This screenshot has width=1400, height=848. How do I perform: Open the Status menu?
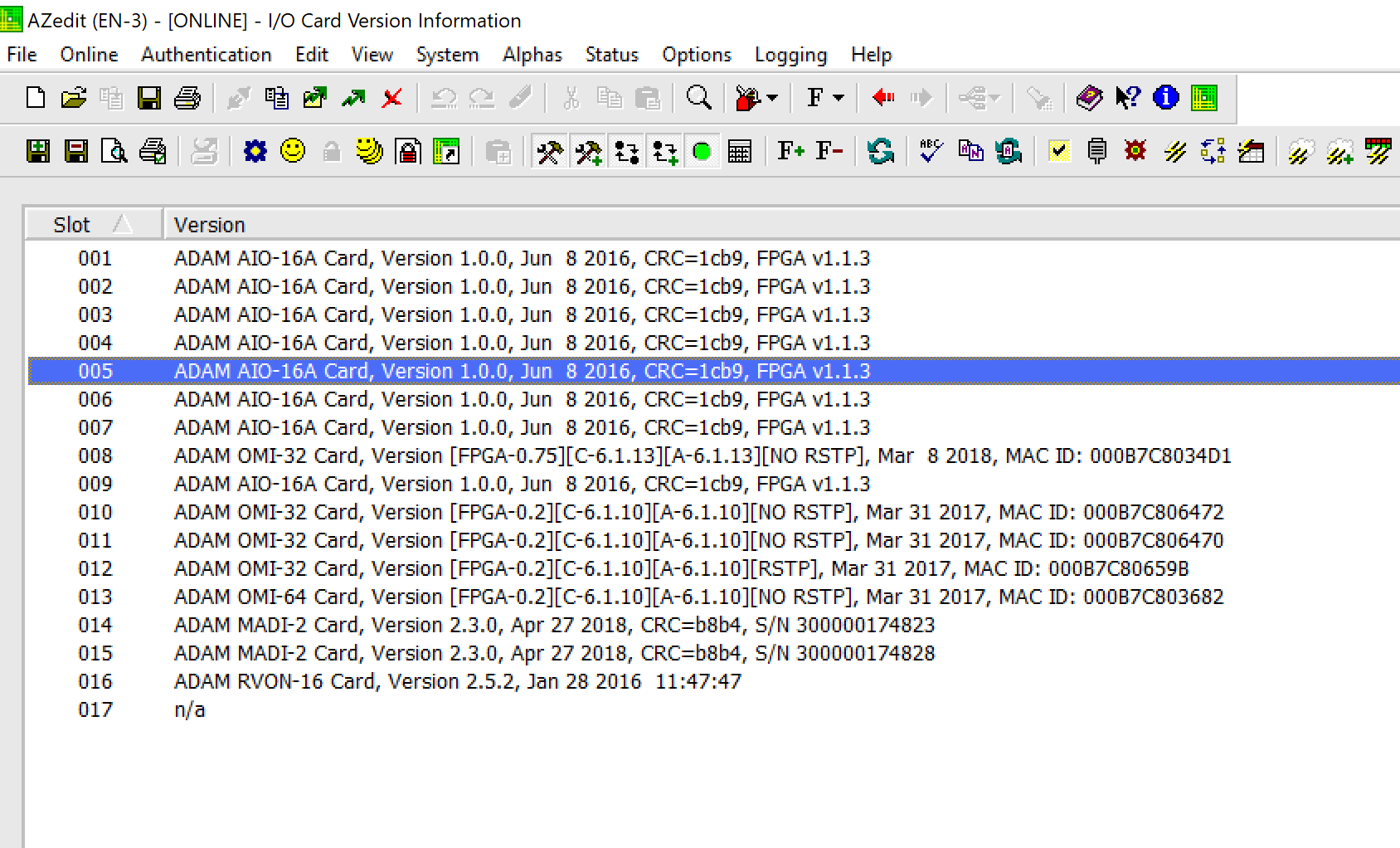(x=612, y=55)
